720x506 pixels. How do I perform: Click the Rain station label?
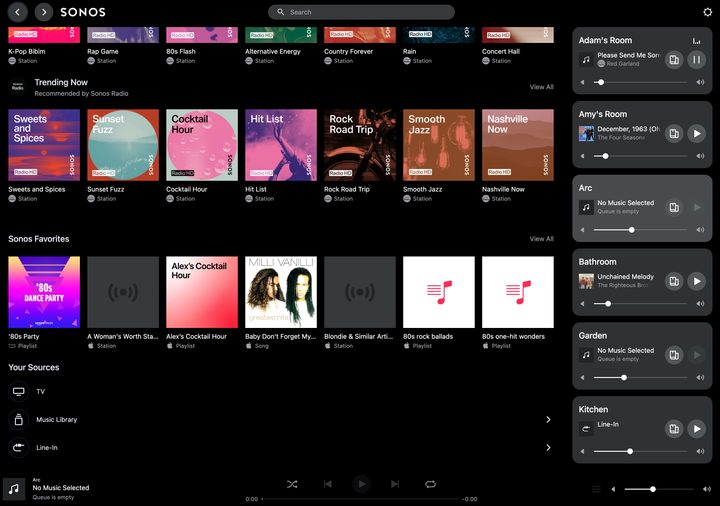[x=410, y=51]
